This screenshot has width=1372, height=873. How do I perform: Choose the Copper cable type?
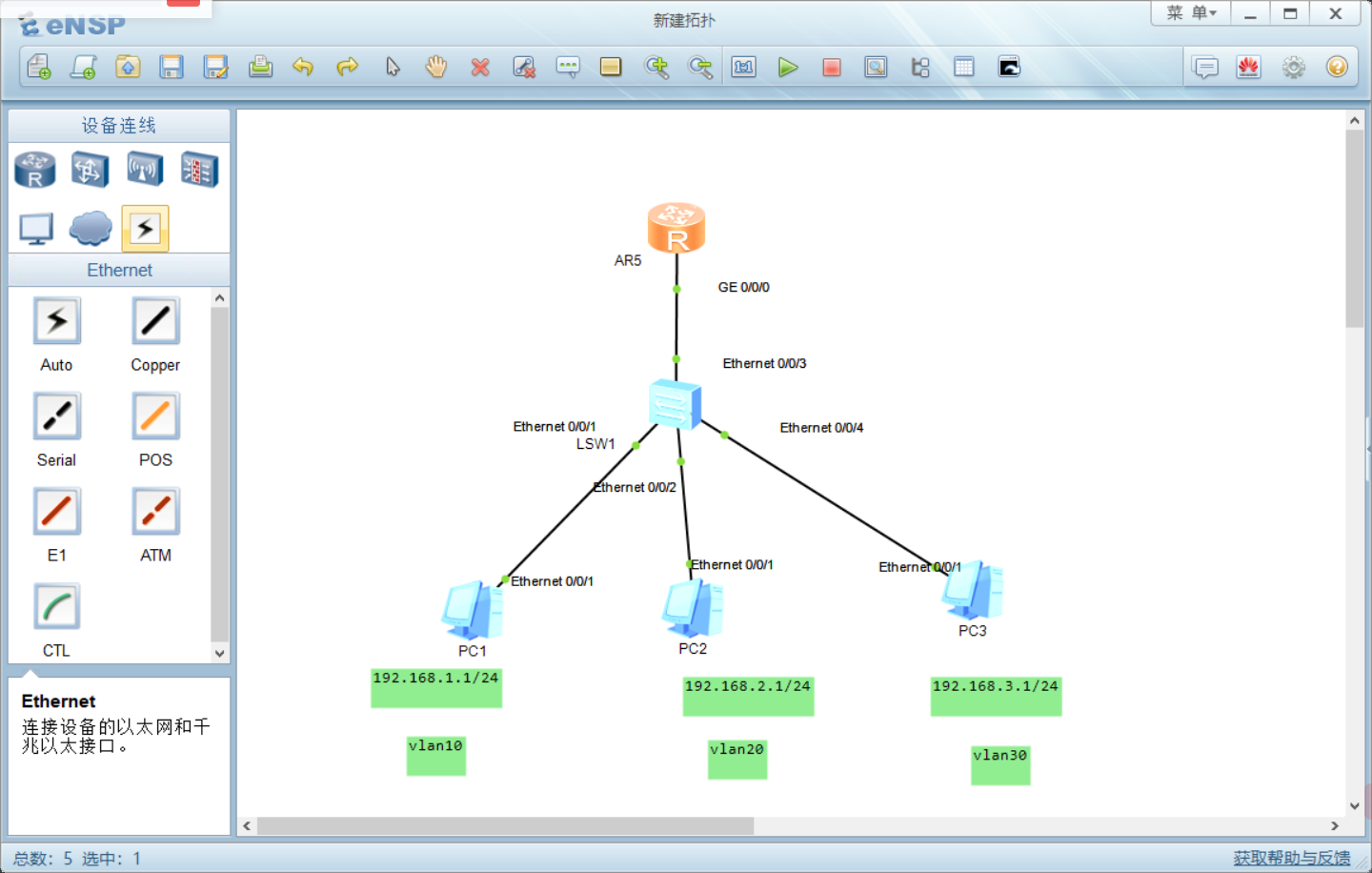[155, 321]
